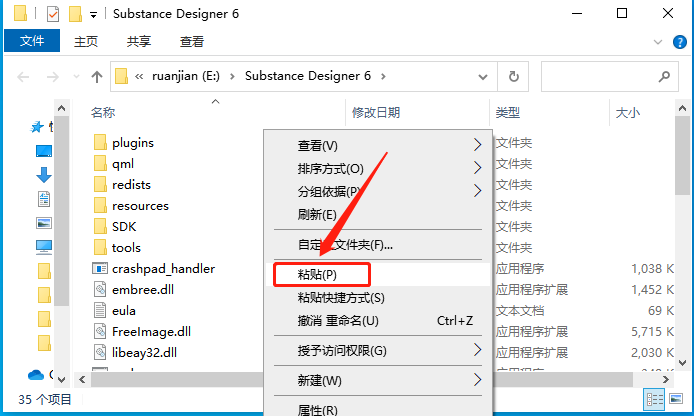Expand chevron after Substance Designer 6 breadcrumb
Viewport: 694px width, 416px height.
383,77
